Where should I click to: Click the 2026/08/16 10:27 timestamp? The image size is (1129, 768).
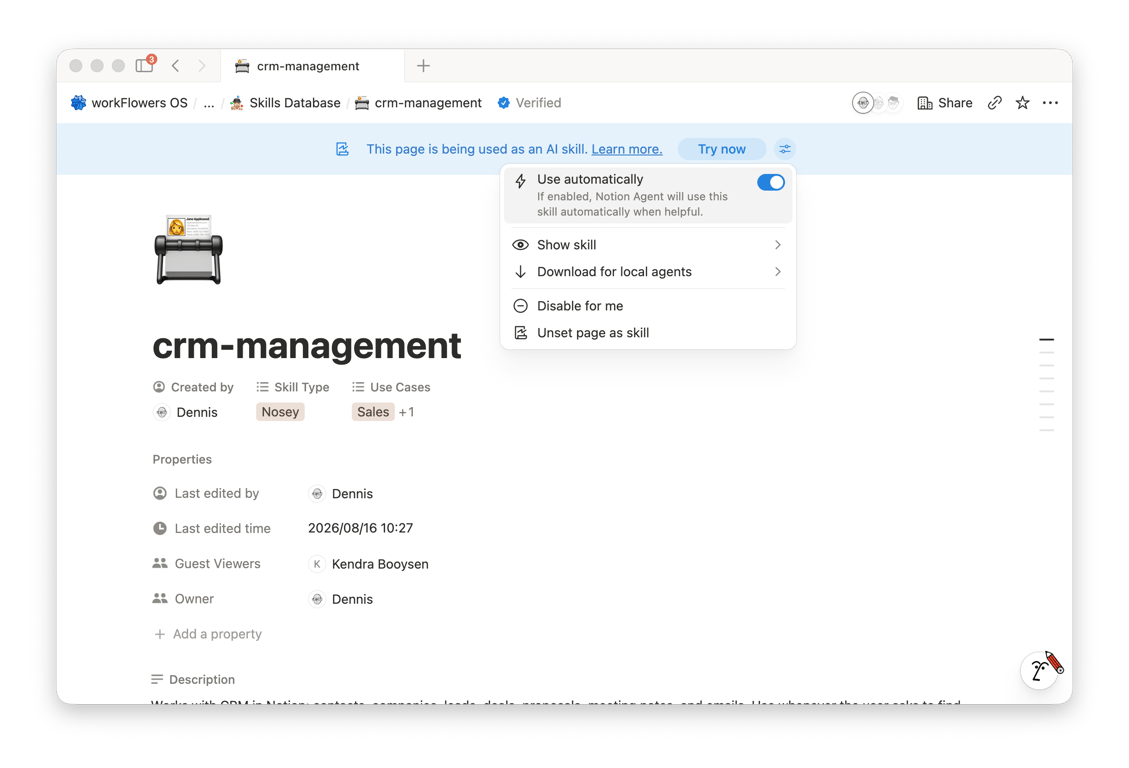coord(361,528)
